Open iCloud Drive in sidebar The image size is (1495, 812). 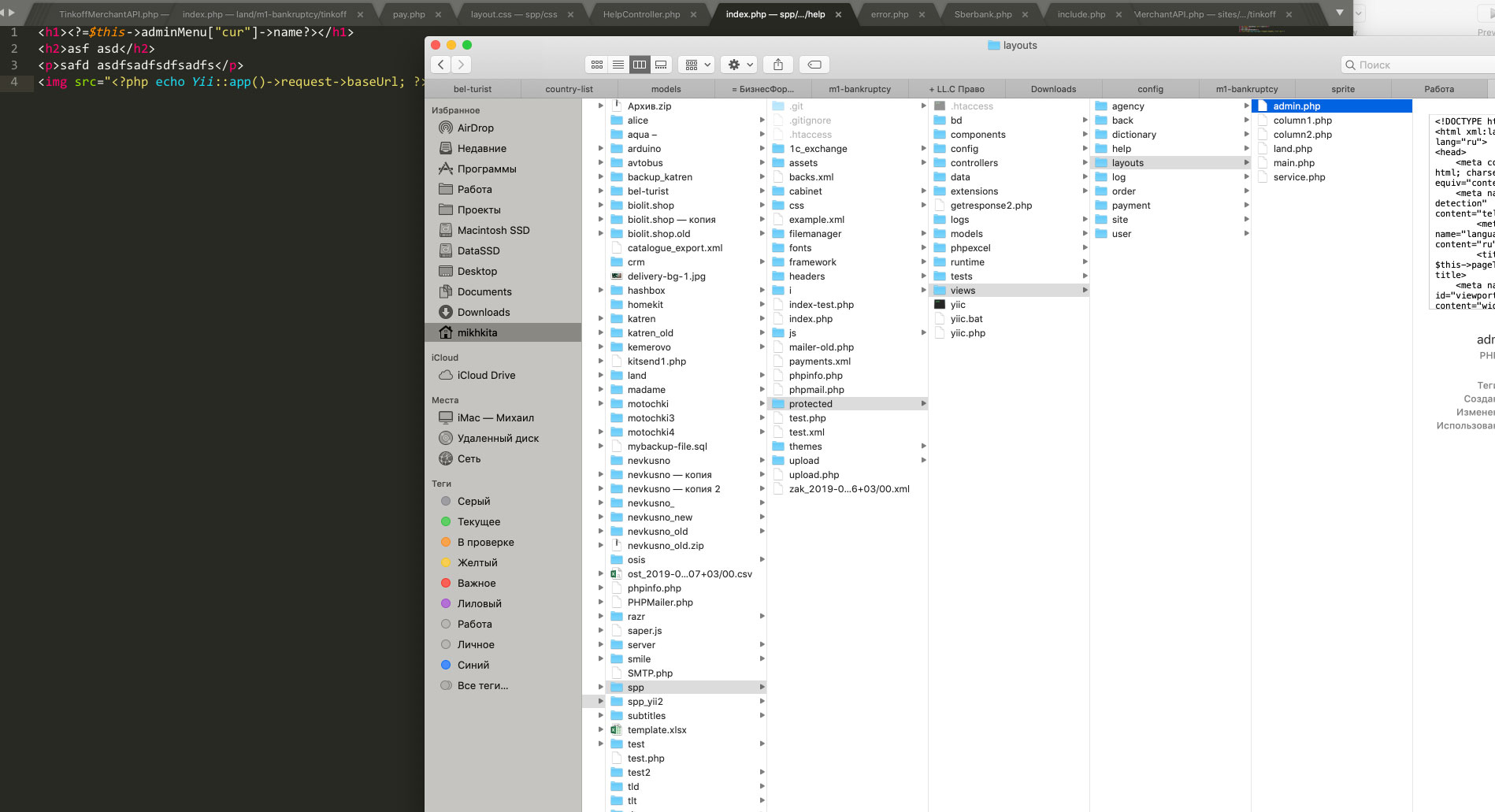pyautogui.click(x=486, y=375)
